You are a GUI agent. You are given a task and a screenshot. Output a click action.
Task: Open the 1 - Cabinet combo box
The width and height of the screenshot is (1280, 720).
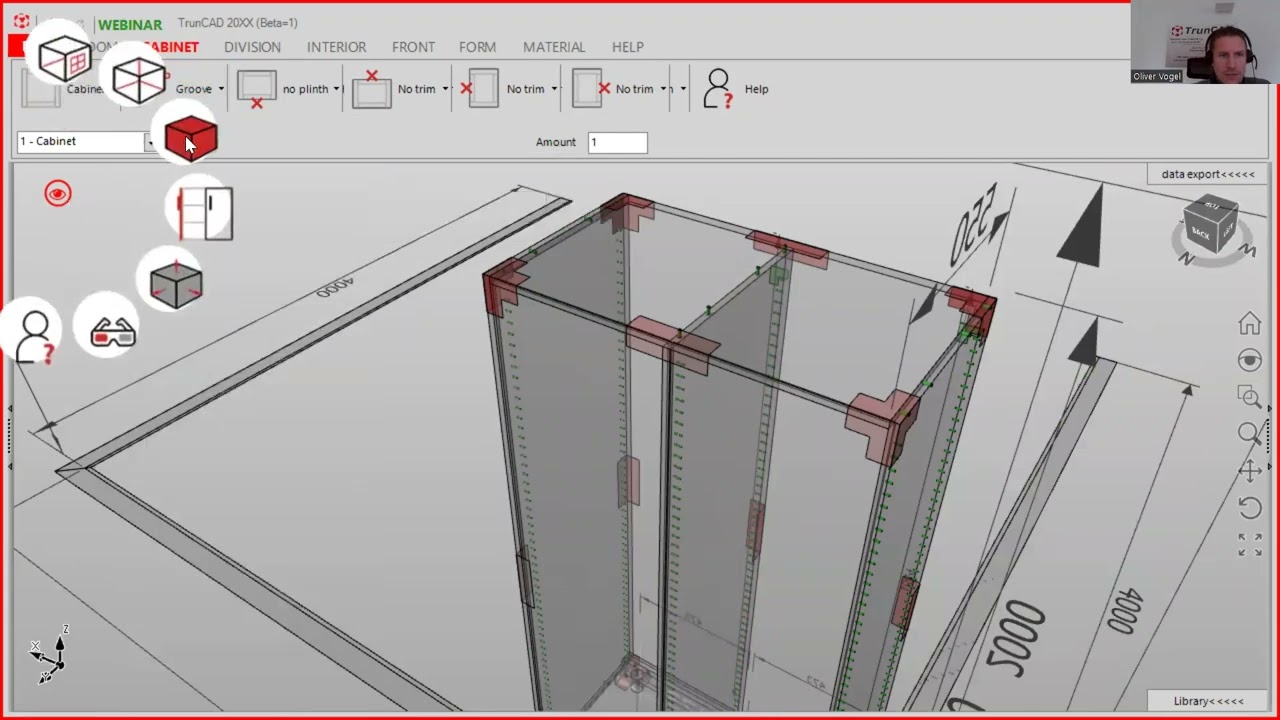point(87,142)
